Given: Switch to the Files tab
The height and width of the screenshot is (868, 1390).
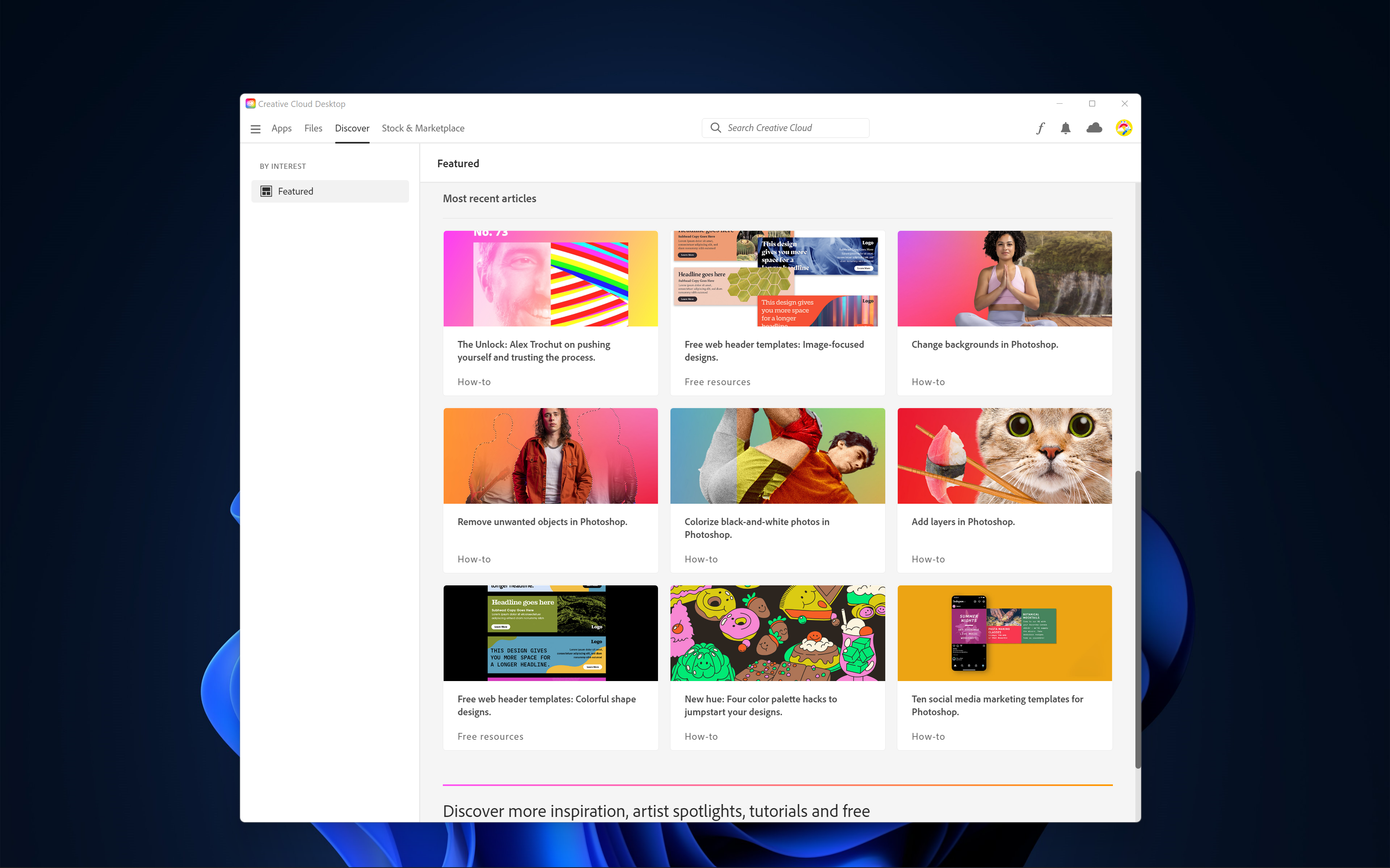Looking at the screenshot, I should click(x=313, y=128).
